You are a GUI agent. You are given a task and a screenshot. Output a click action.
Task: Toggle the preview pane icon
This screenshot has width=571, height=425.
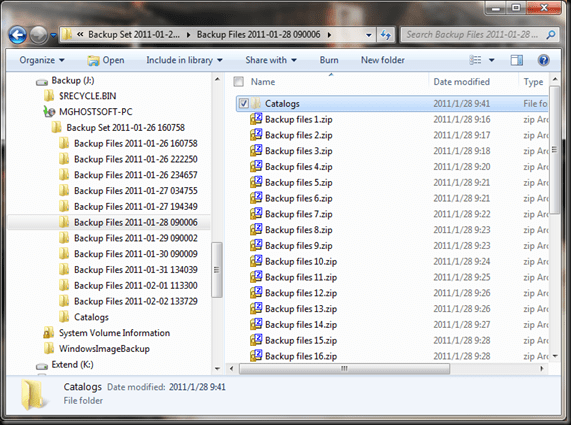click(x=516, y=60)
